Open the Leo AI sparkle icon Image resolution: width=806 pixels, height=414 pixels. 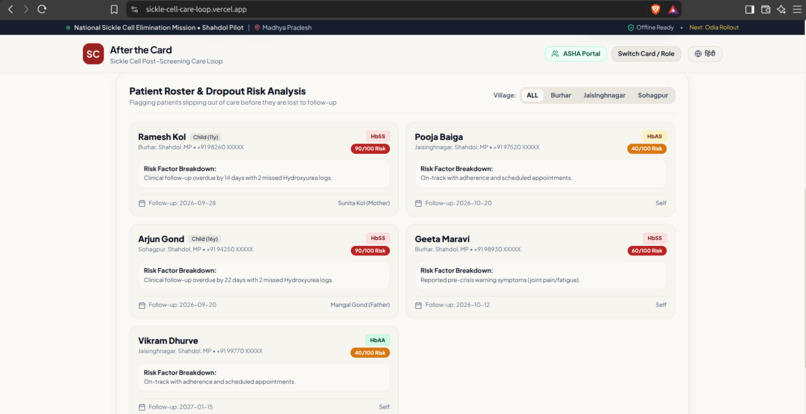(x=781, y=9)
